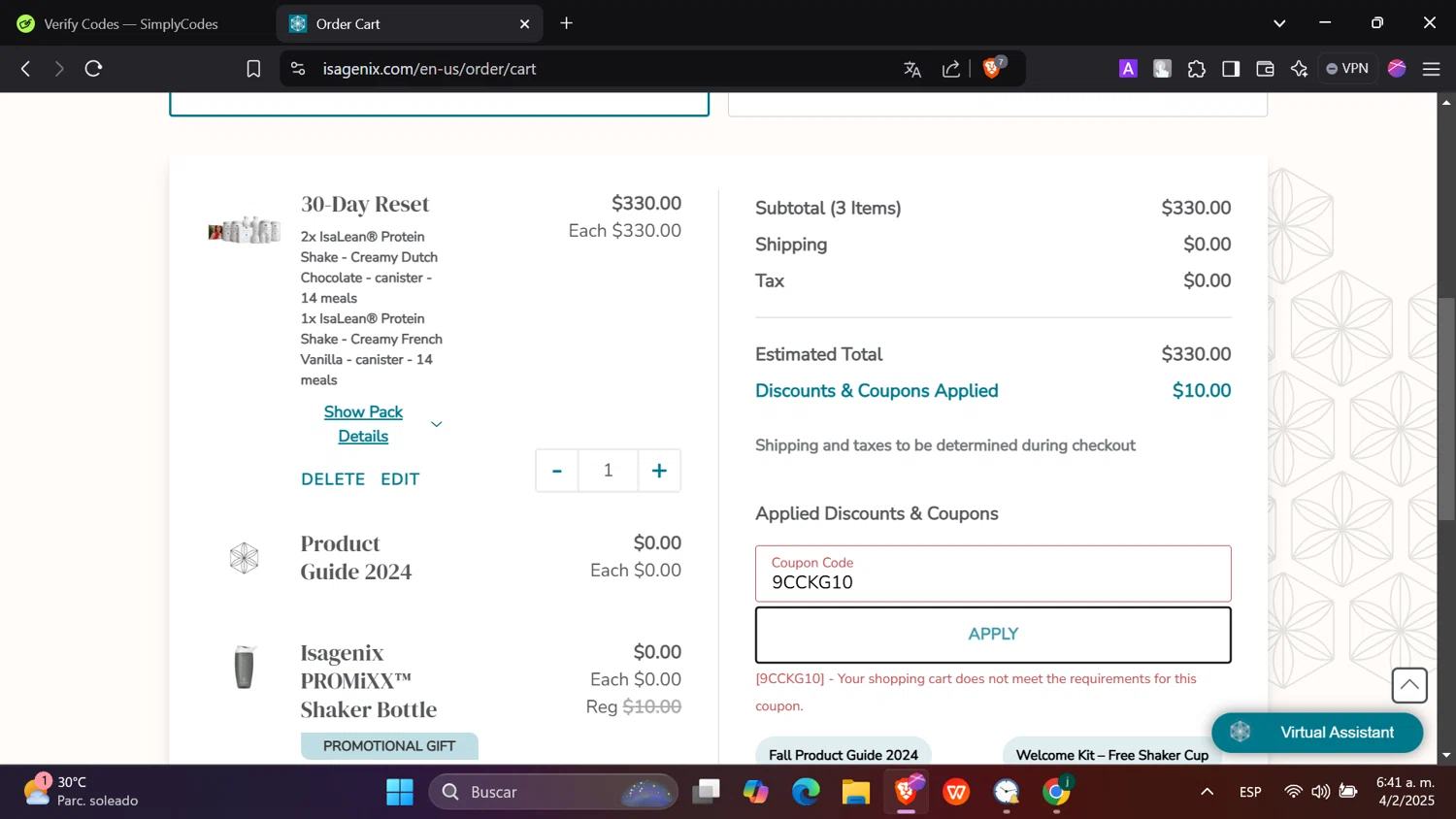Reload the Isagenix cart page
The height and width of the screenshot is (819, 1456).
point(93,69)
